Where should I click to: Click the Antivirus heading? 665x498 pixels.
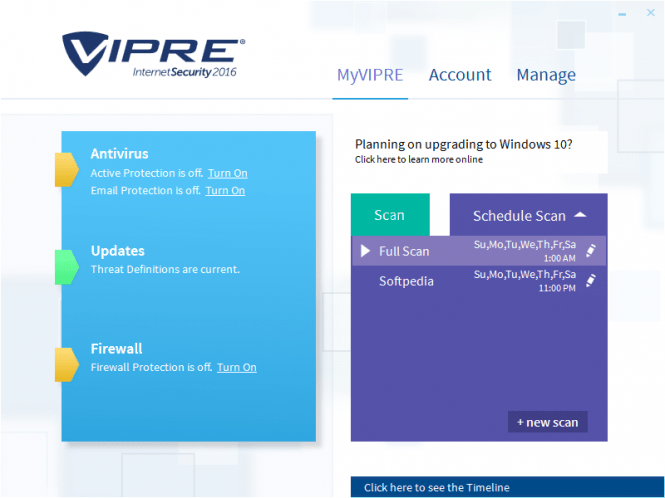[120, 154]
